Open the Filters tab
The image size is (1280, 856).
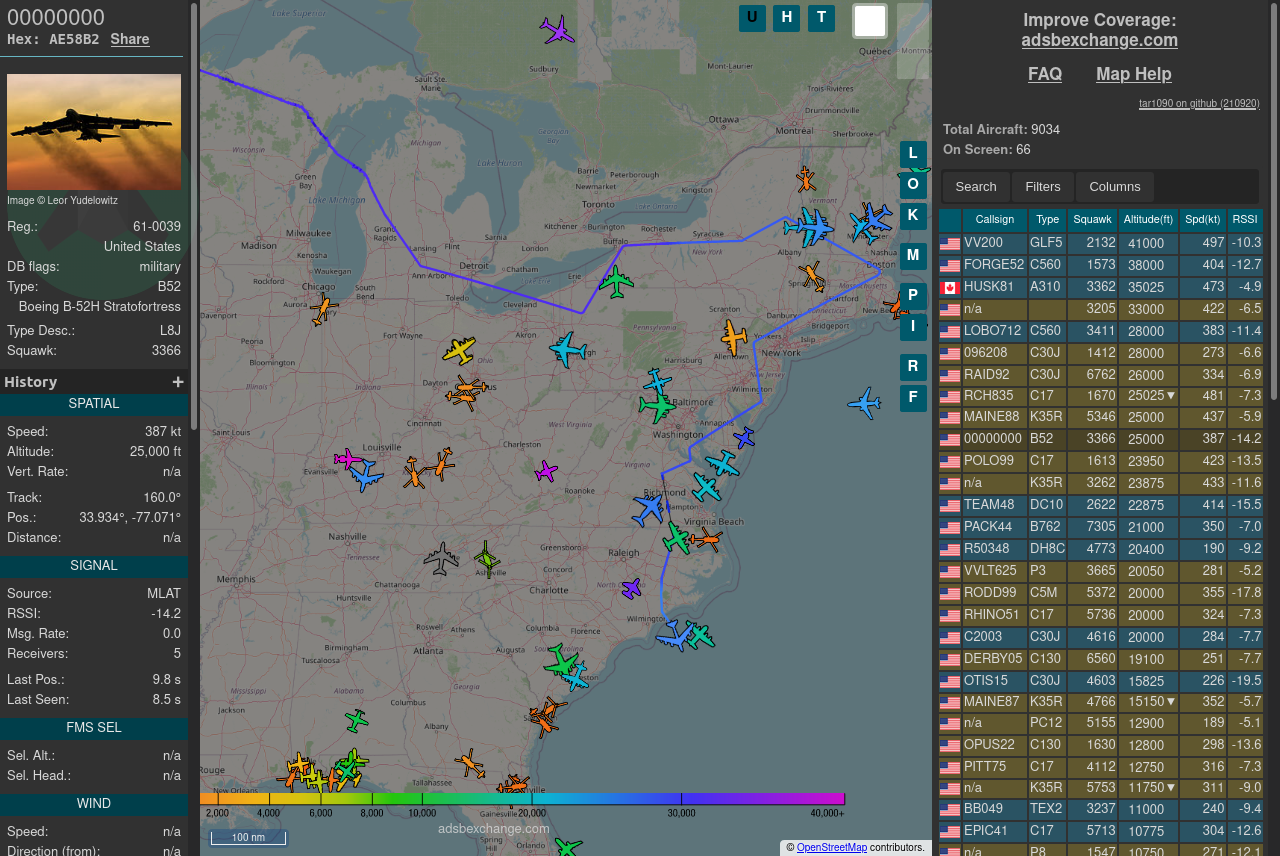pyautogui.click(x=1043, y=187)
